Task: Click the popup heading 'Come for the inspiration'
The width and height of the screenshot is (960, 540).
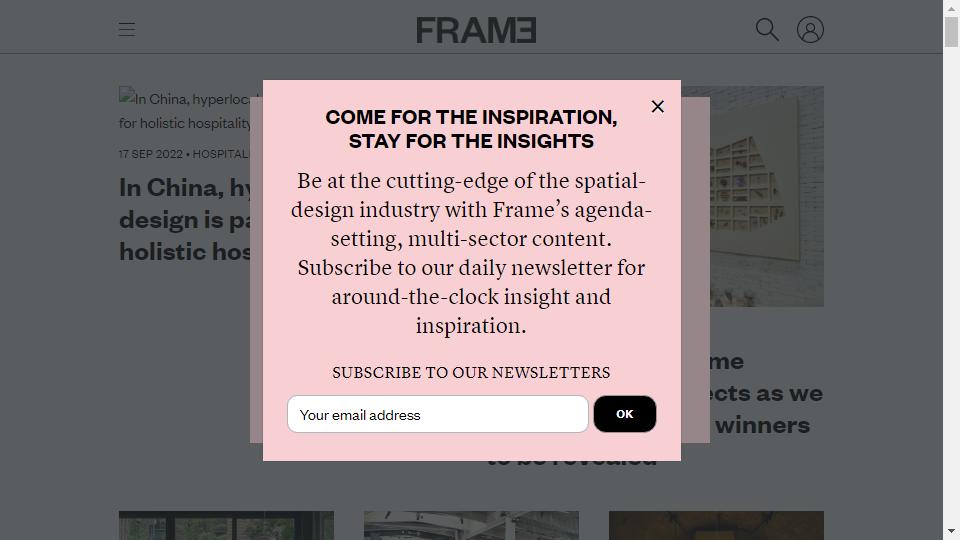Action: (471, 129)
